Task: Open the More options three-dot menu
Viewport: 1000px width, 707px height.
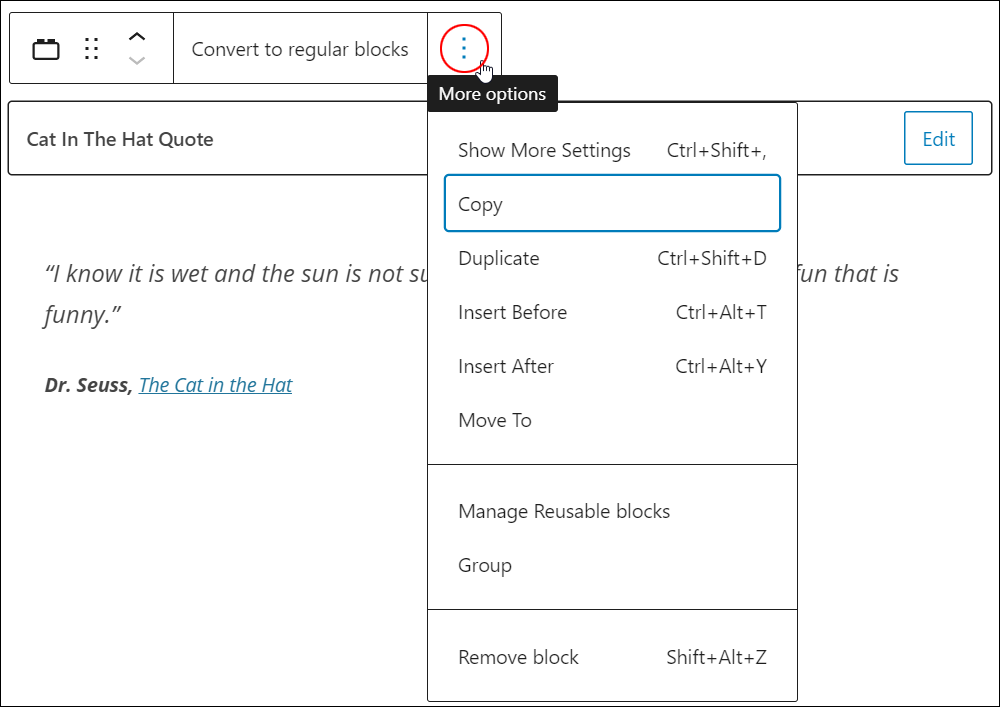Action: coord(464,48)
